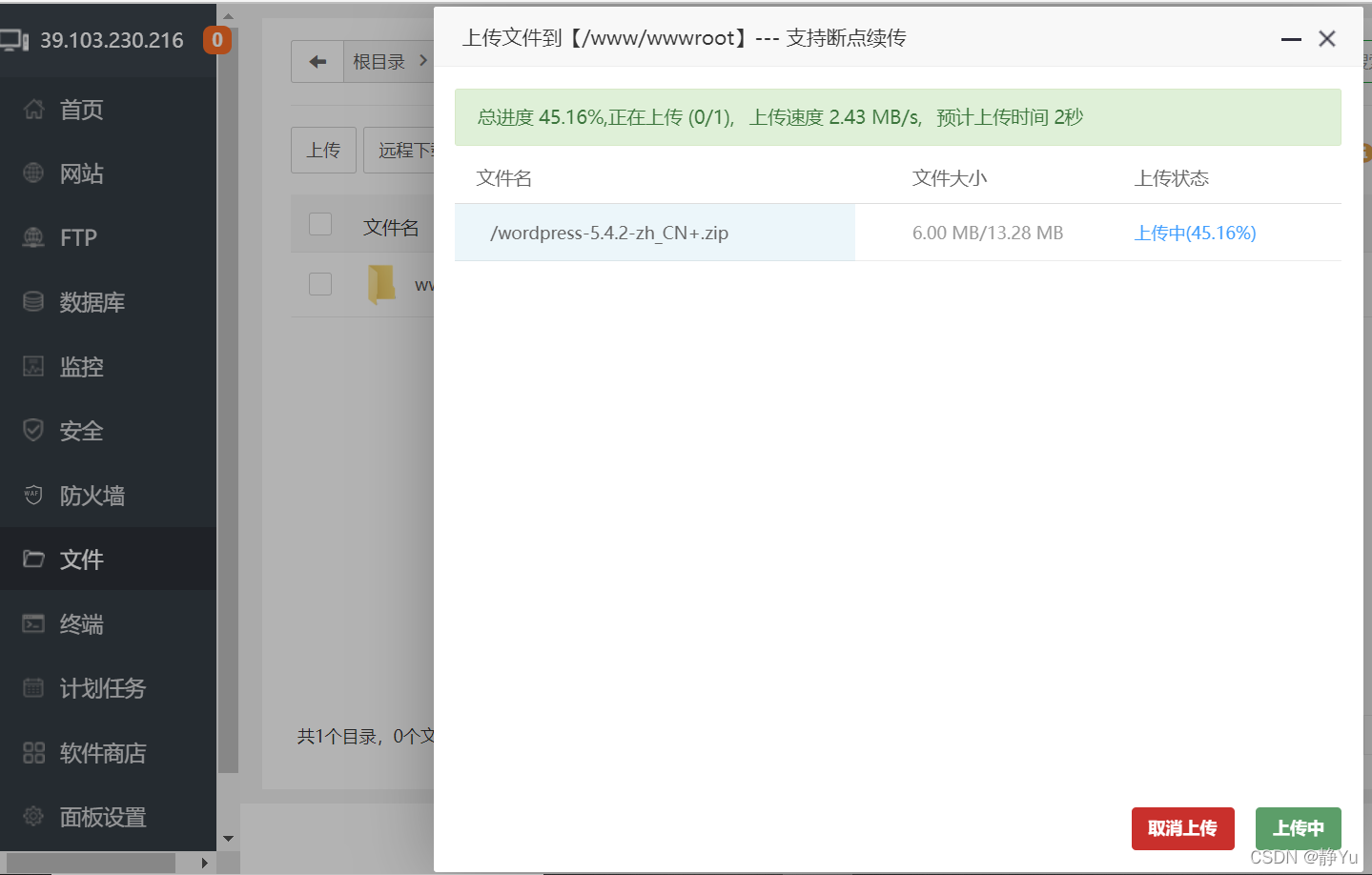Click the database icon beside 数据库
1372x875 pixels.
(x=33, y=302)
